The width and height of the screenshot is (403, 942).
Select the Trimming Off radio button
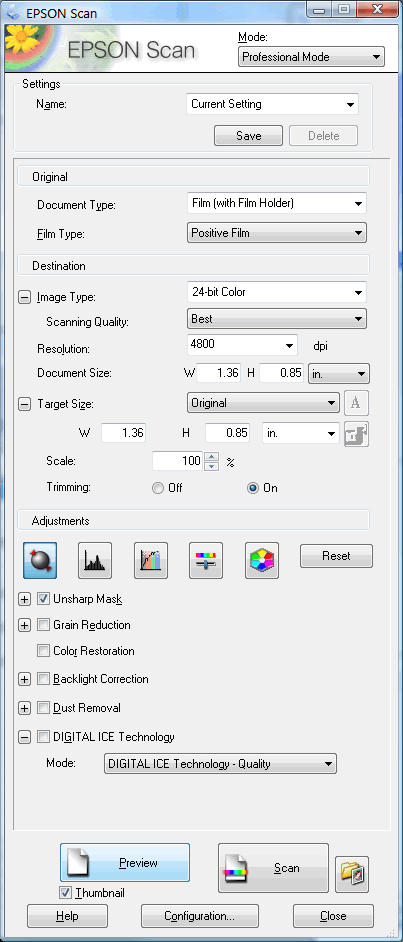[158, 488]
